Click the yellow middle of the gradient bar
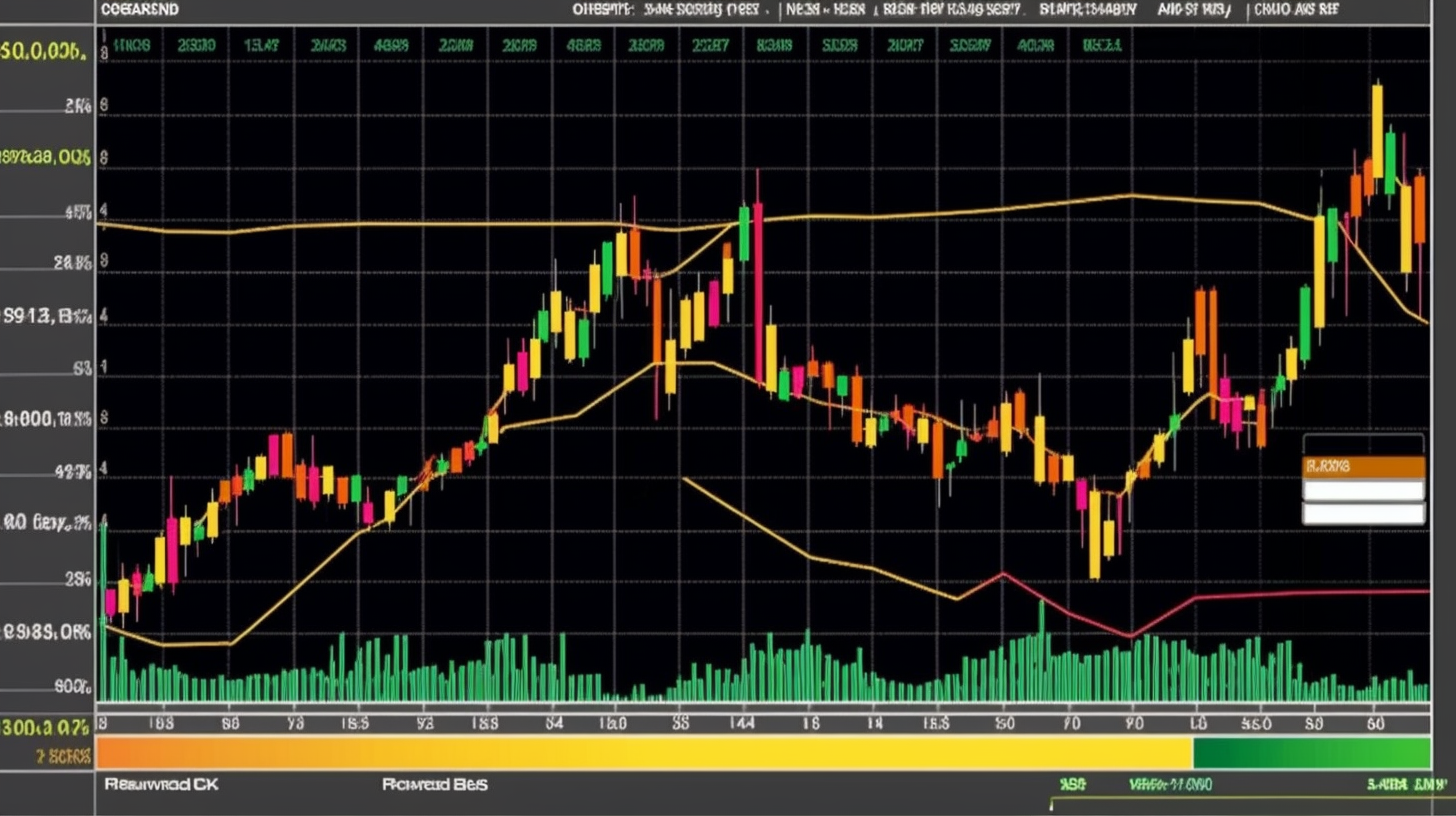Image resolution: width=1456 pixels, height=816 pixels. point(700,753)
